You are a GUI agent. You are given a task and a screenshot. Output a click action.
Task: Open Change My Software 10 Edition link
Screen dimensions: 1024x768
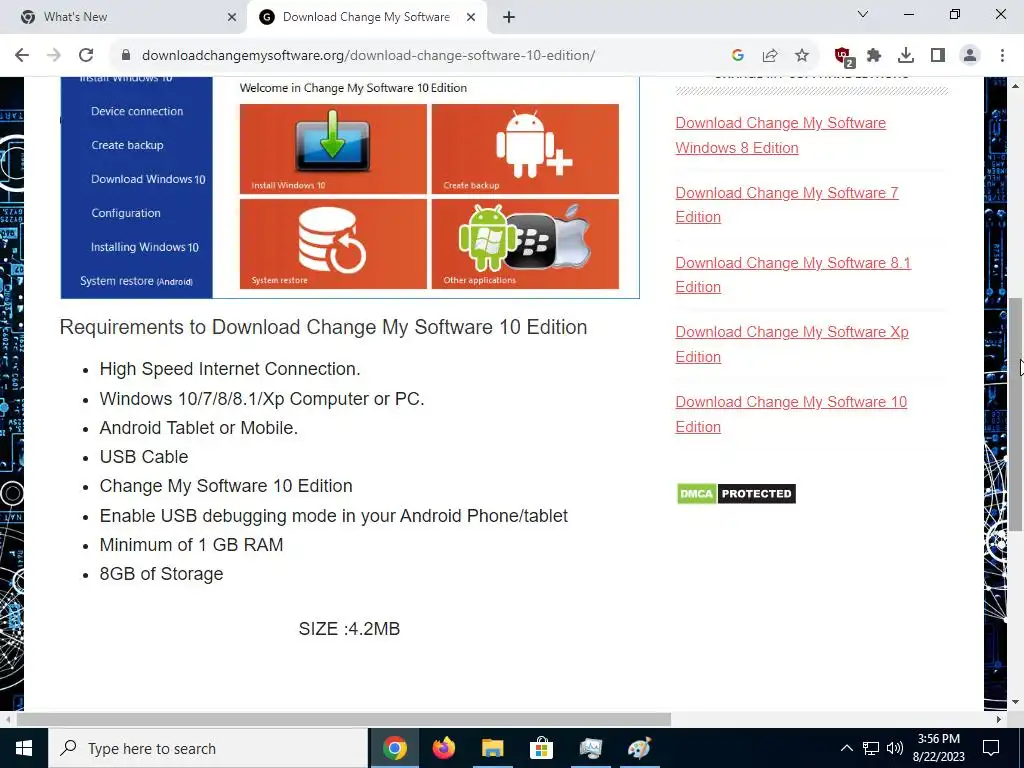point(791,414)
